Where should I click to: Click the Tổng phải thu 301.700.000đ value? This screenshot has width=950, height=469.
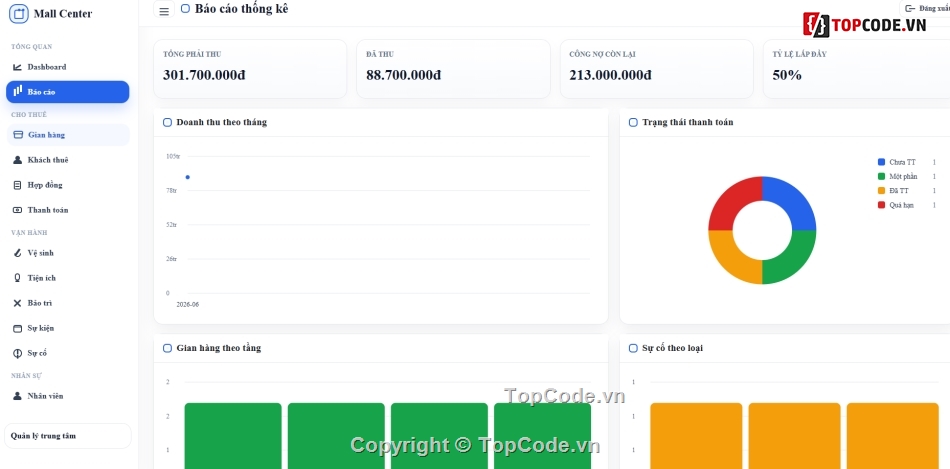(x=204, y=75)
